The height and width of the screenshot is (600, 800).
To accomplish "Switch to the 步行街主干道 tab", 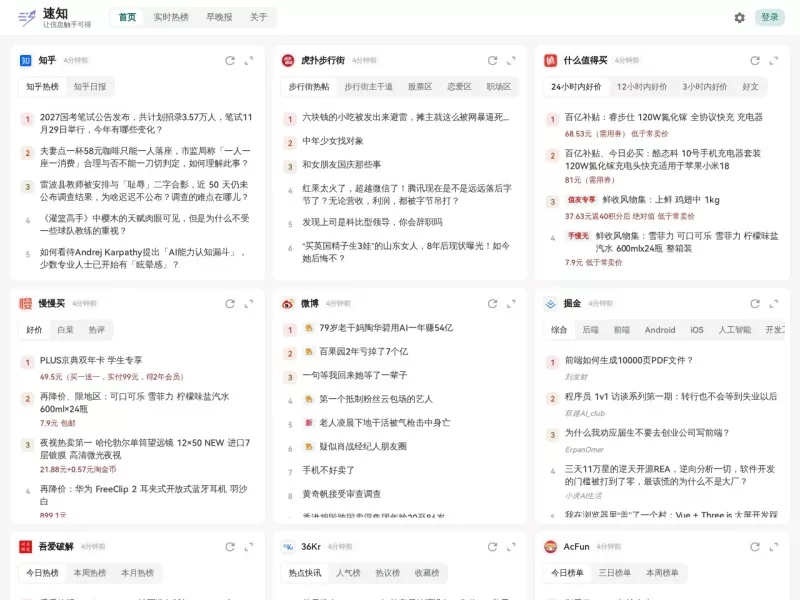I will tap(368, 87).
